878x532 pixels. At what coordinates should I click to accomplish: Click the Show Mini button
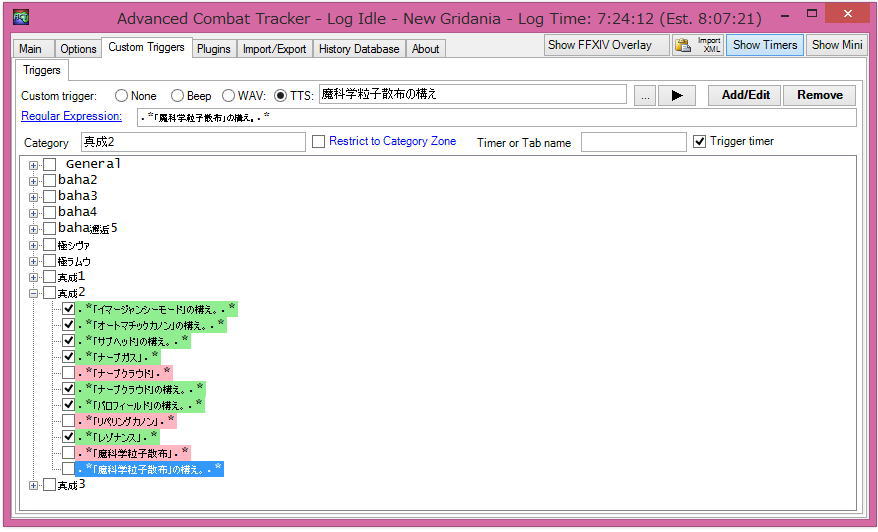tap(837, 45)
